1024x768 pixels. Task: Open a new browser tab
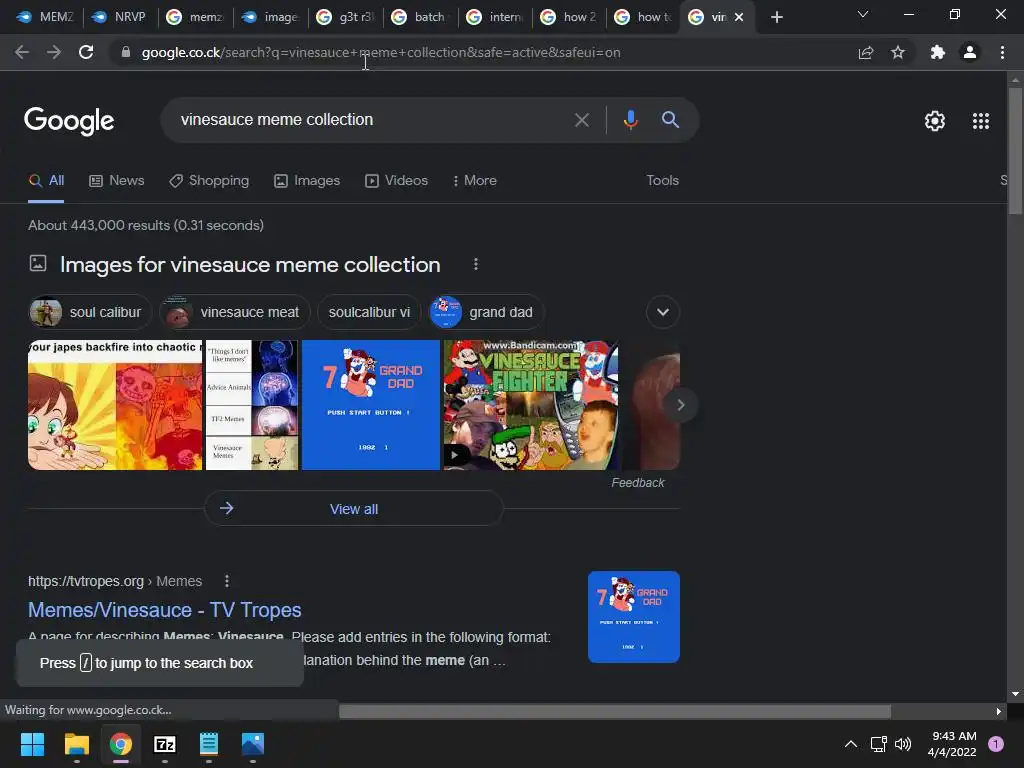point(776,17)
